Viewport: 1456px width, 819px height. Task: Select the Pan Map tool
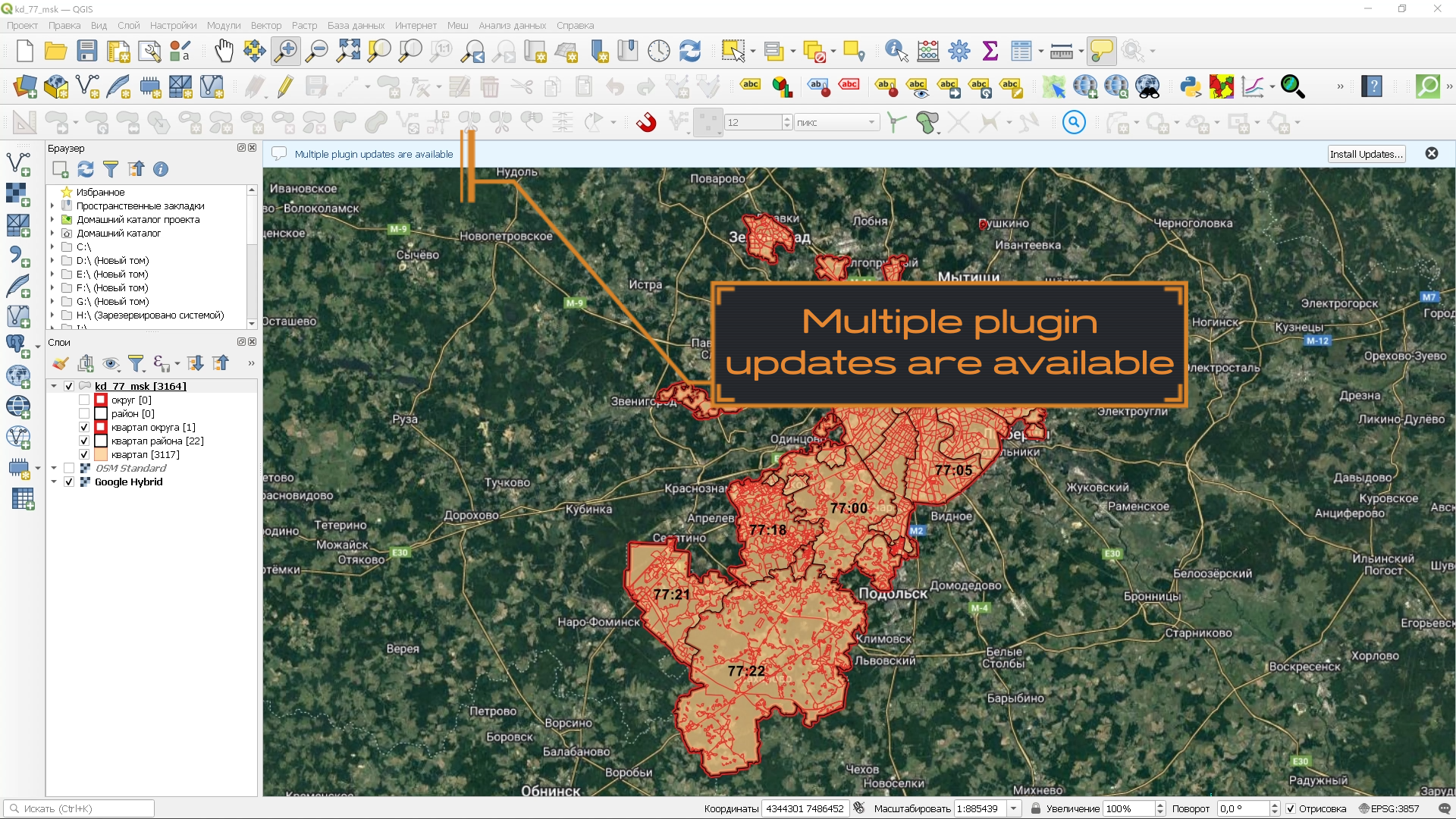click(224, 51)
